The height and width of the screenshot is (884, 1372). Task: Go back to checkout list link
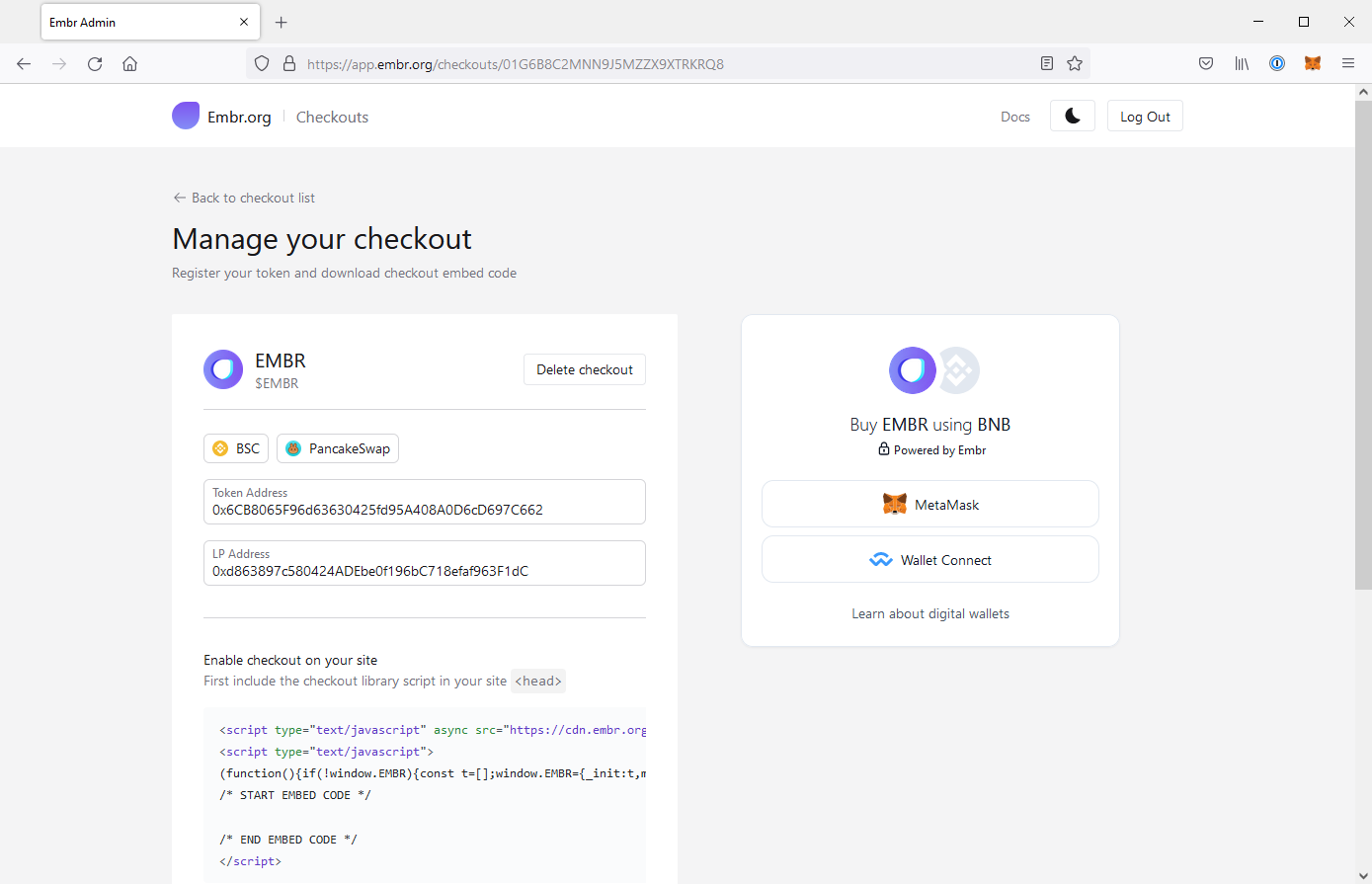coord(244,198)
